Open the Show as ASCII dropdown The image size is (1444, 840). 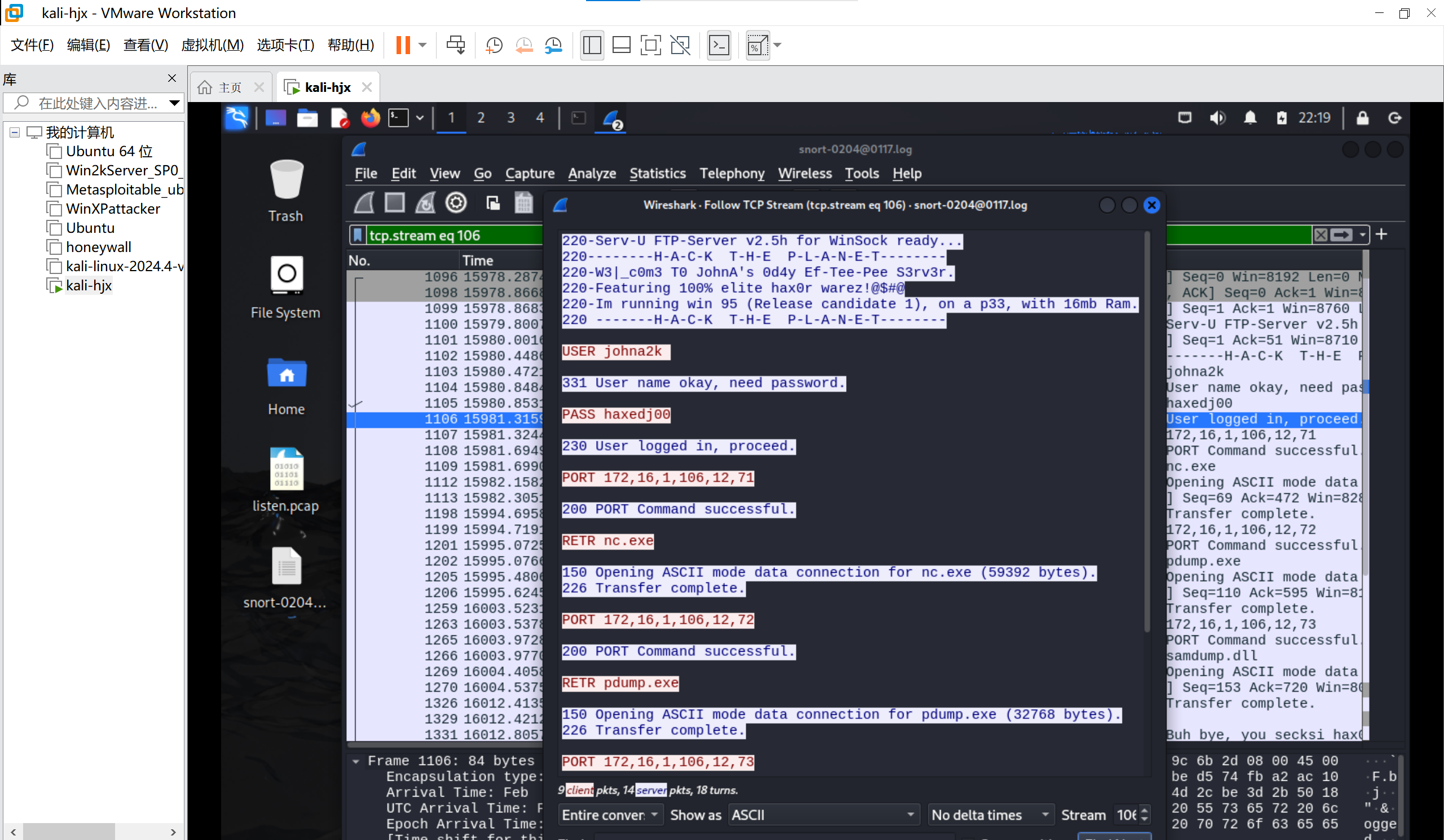point(824,814)
